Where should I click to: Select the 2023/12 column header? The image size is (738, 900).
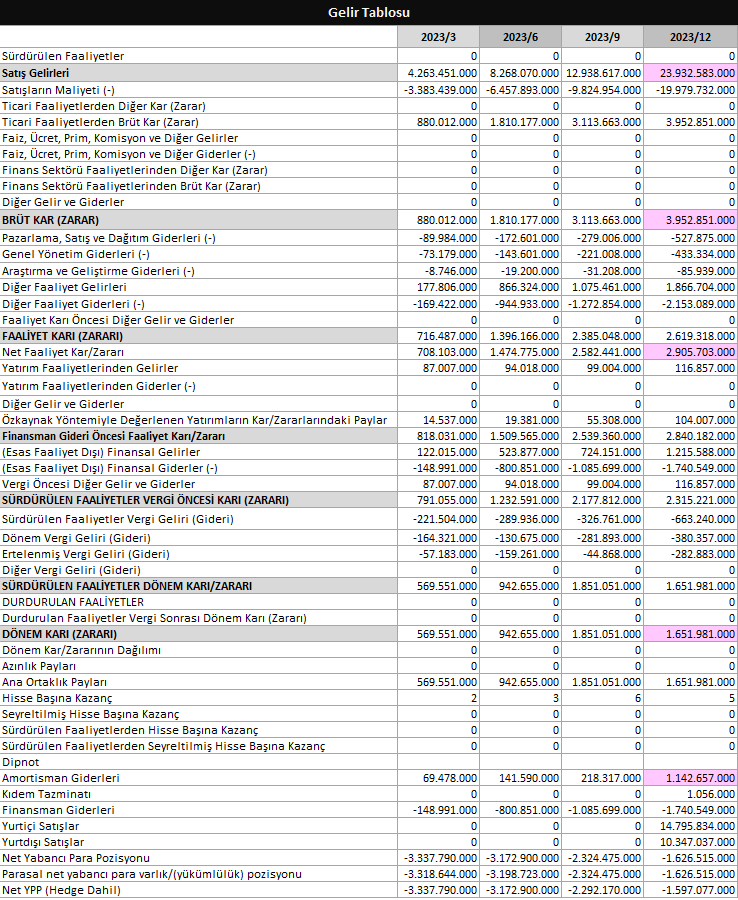(x=690, y=37)
